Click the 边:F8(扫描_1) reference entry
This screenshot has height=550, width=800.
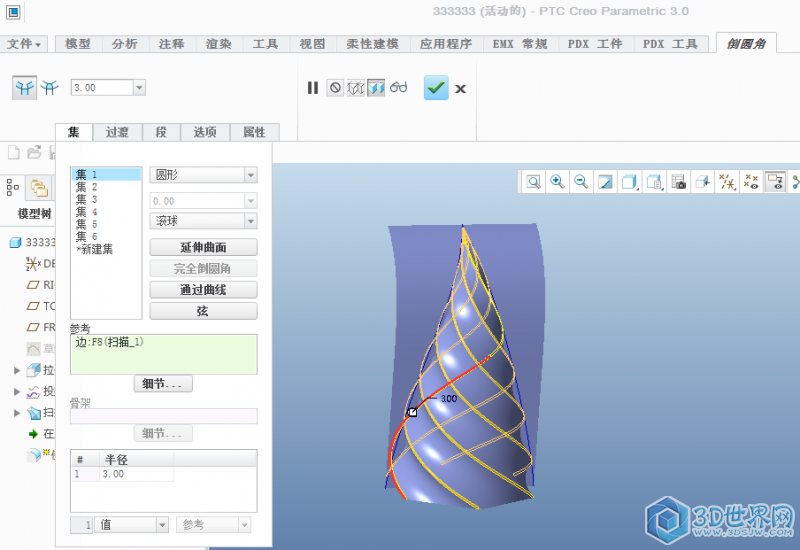click(x=110, y=342)
